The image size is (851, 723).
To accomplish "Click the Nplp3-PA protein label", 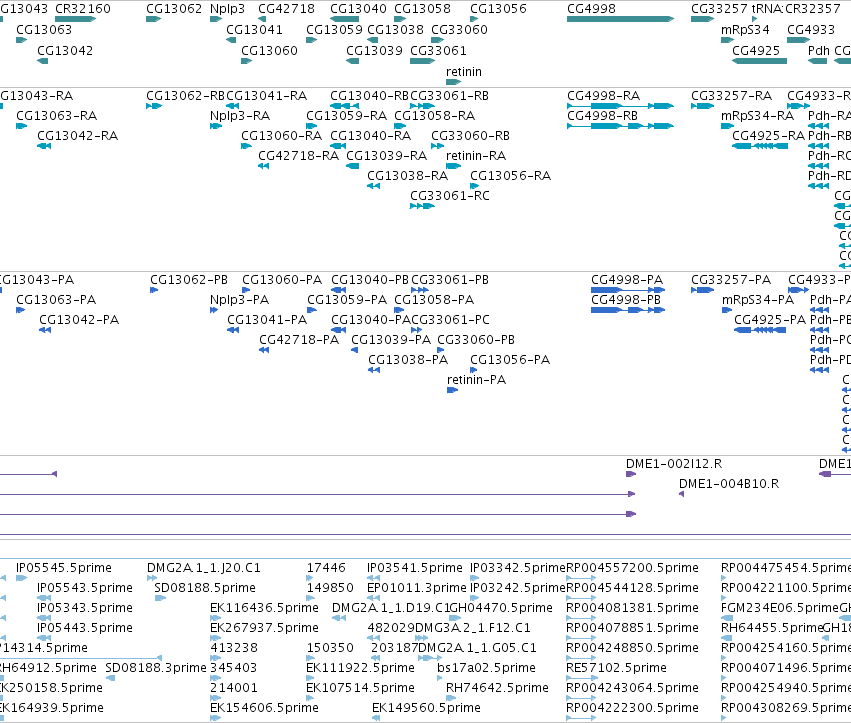I will coord(239,300).
